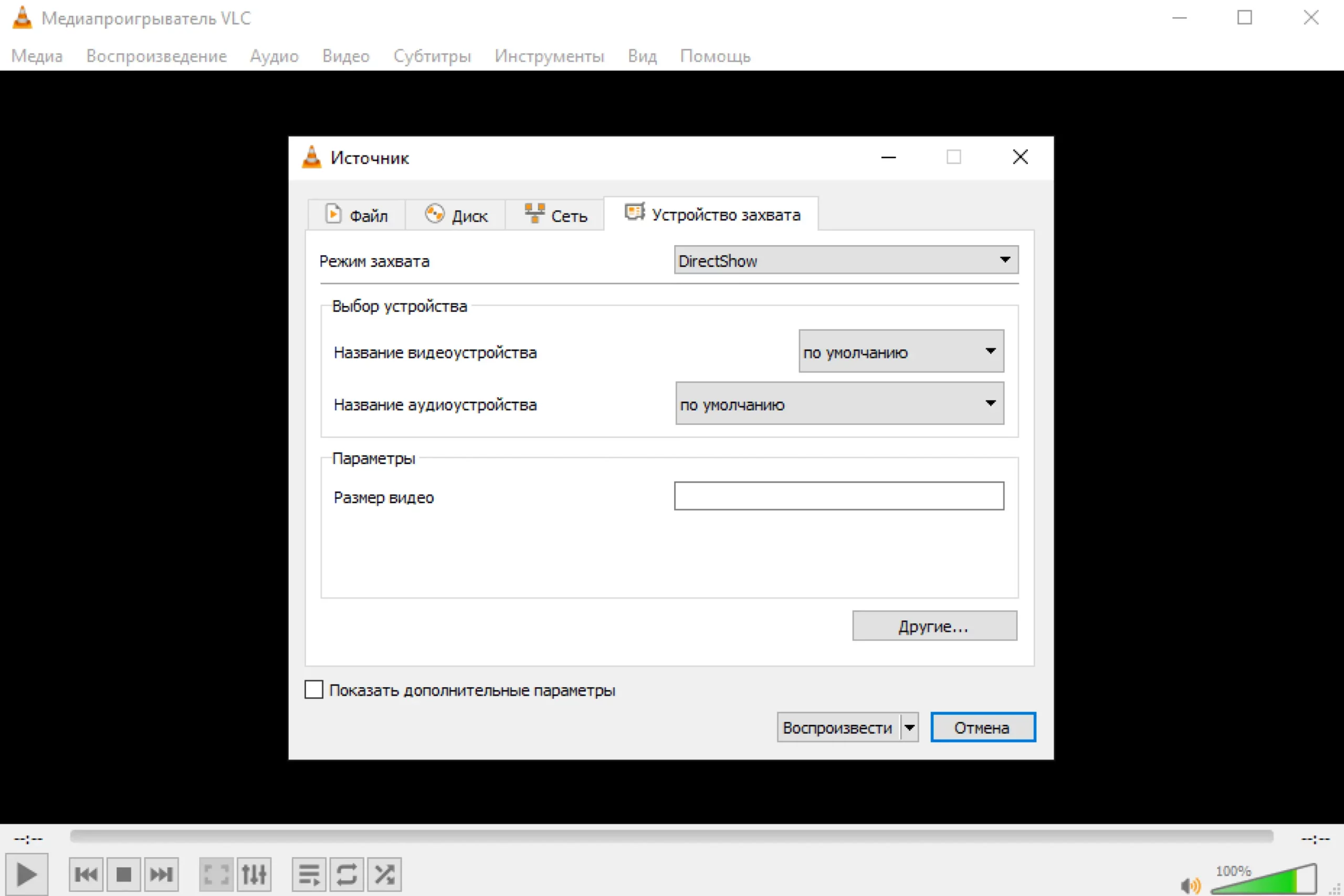Screen dimensions: 1344x896
Task: Enable Показать дополнительные параметры checkbox
Action: point(314,690)
